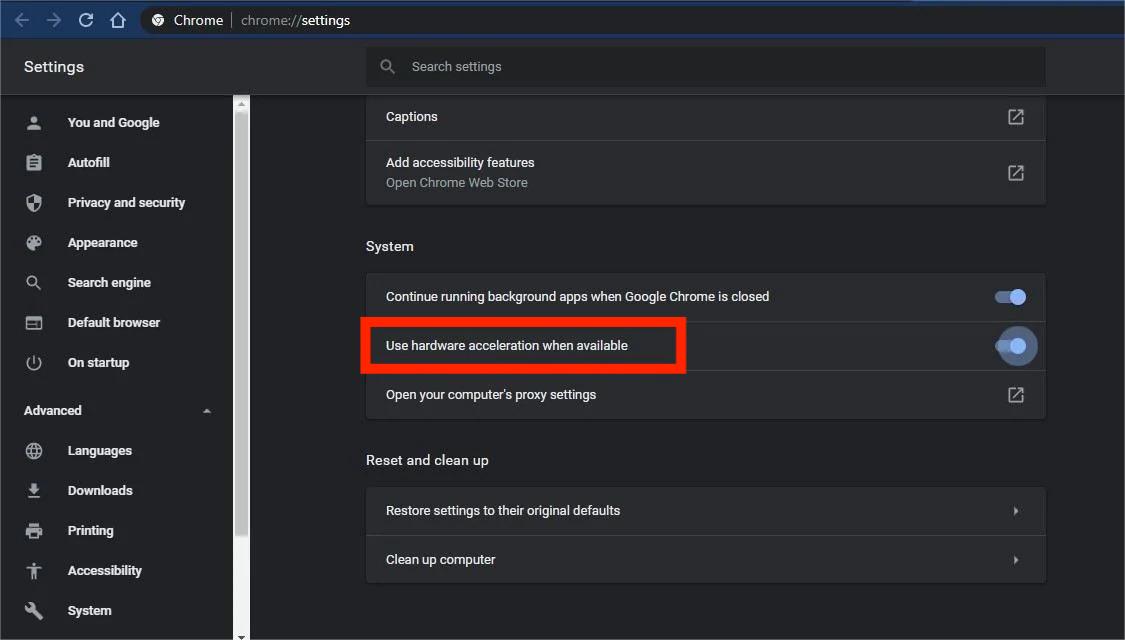Click the Search engine magnifier icon
The image size is (1125, 640).
pyautogui.click(x=34, y=282)
